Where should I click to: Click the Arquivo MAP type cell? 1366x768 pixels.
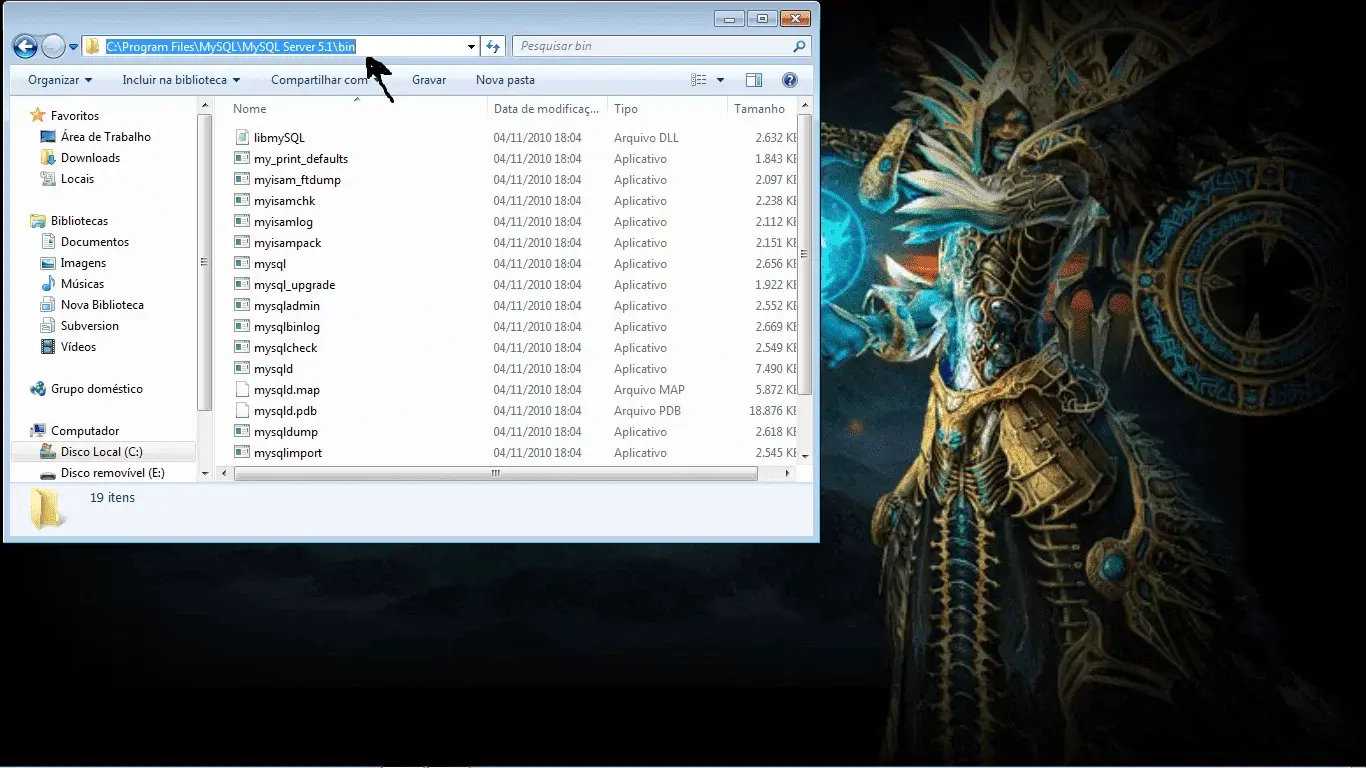click(x=649, y=390)
